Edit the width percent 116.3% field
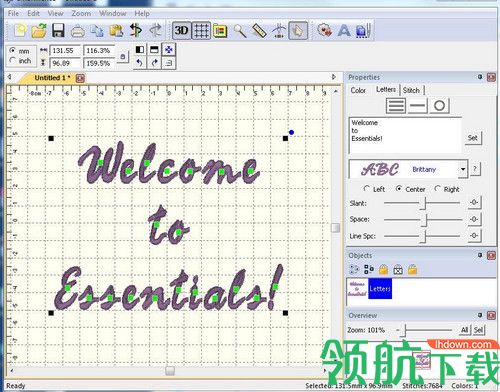Screen dimensions: 500x392 tap(99, 51)
